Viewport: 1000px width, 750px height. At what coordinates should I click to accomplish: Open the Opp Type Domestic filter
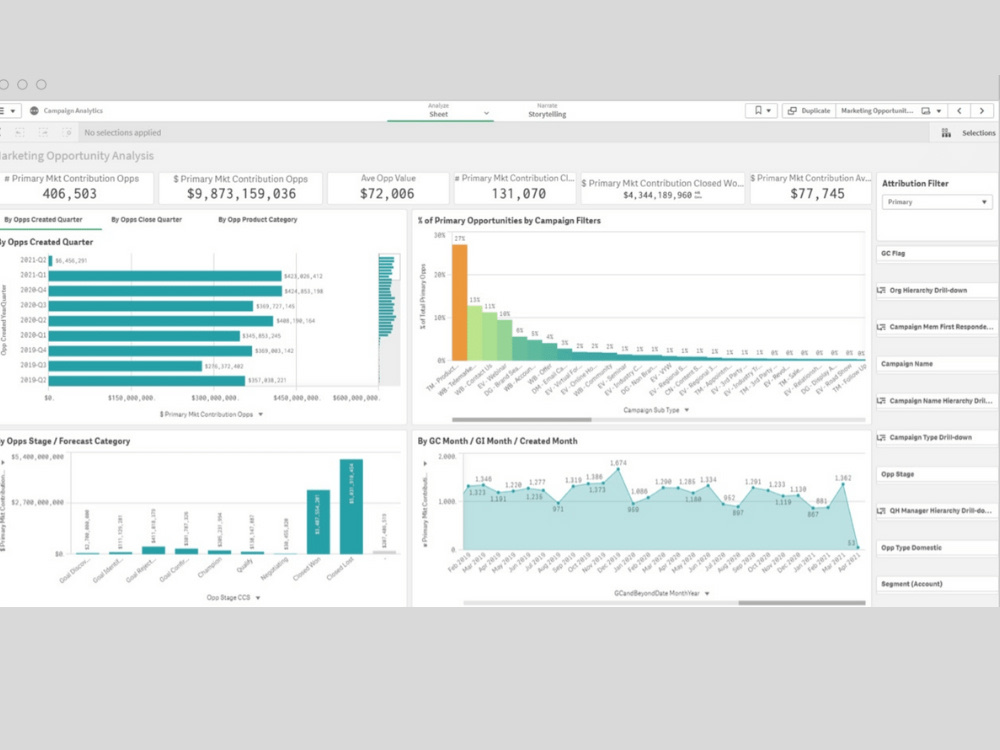(936, 547)
